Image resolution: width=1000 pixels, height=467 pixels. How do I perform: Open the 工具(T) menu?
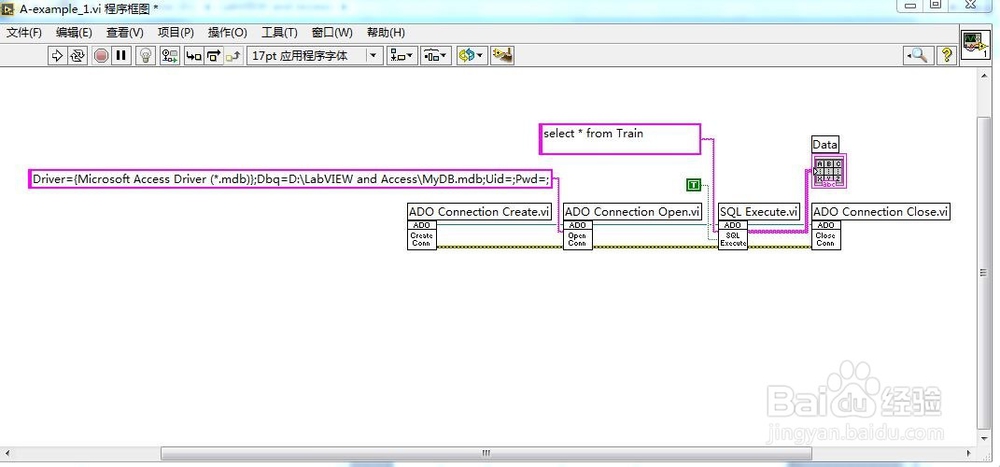[x=279, y=33]
